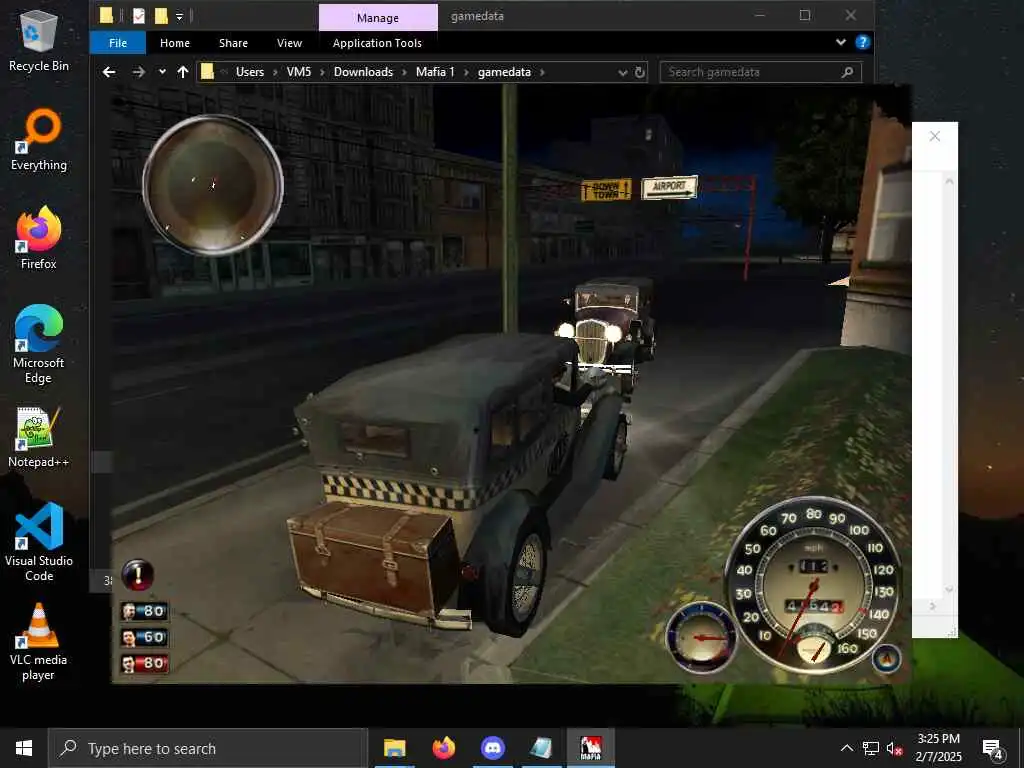
Task: Refresh the gamedata folder view
Action: [x=640, y=72]
